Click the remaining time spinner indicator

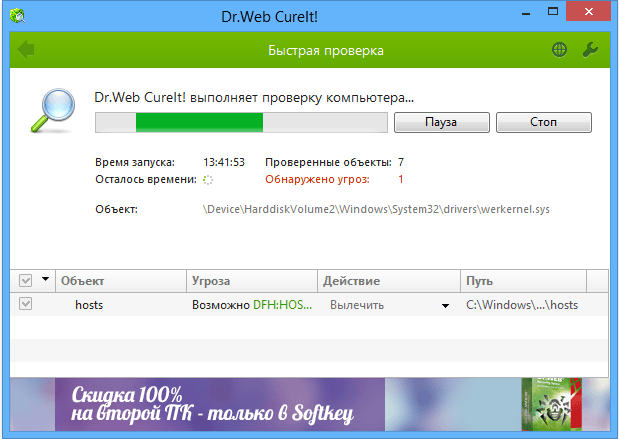(x=208, y=180)
